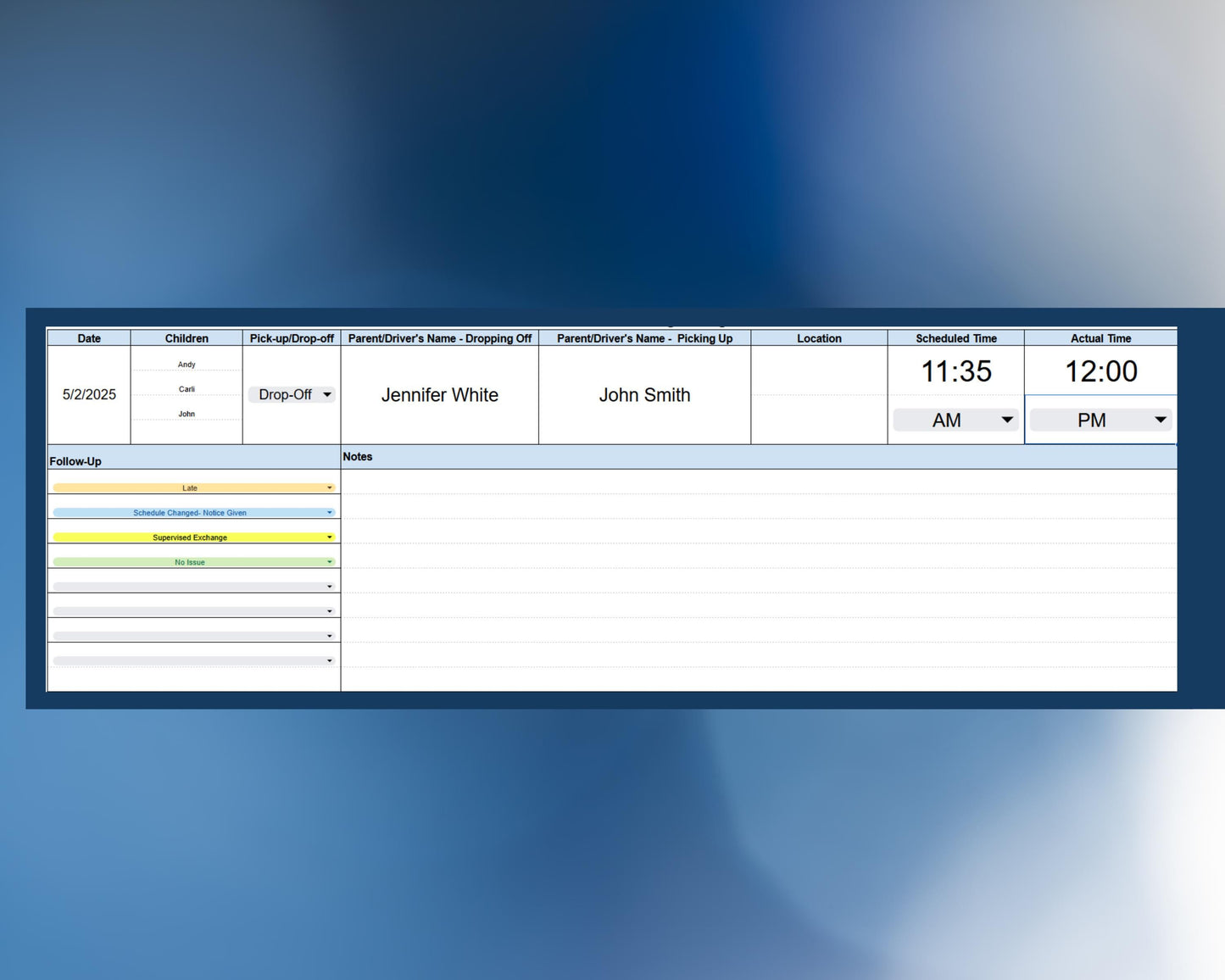Select the child name Carli
This screenshot has width=1225, height=980.
(x=187, y=389)
